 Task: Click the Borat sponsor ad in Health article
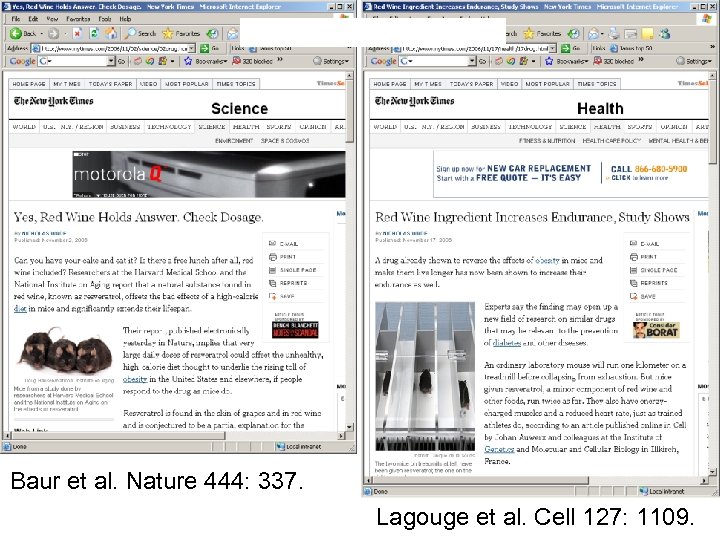[656, 330]
